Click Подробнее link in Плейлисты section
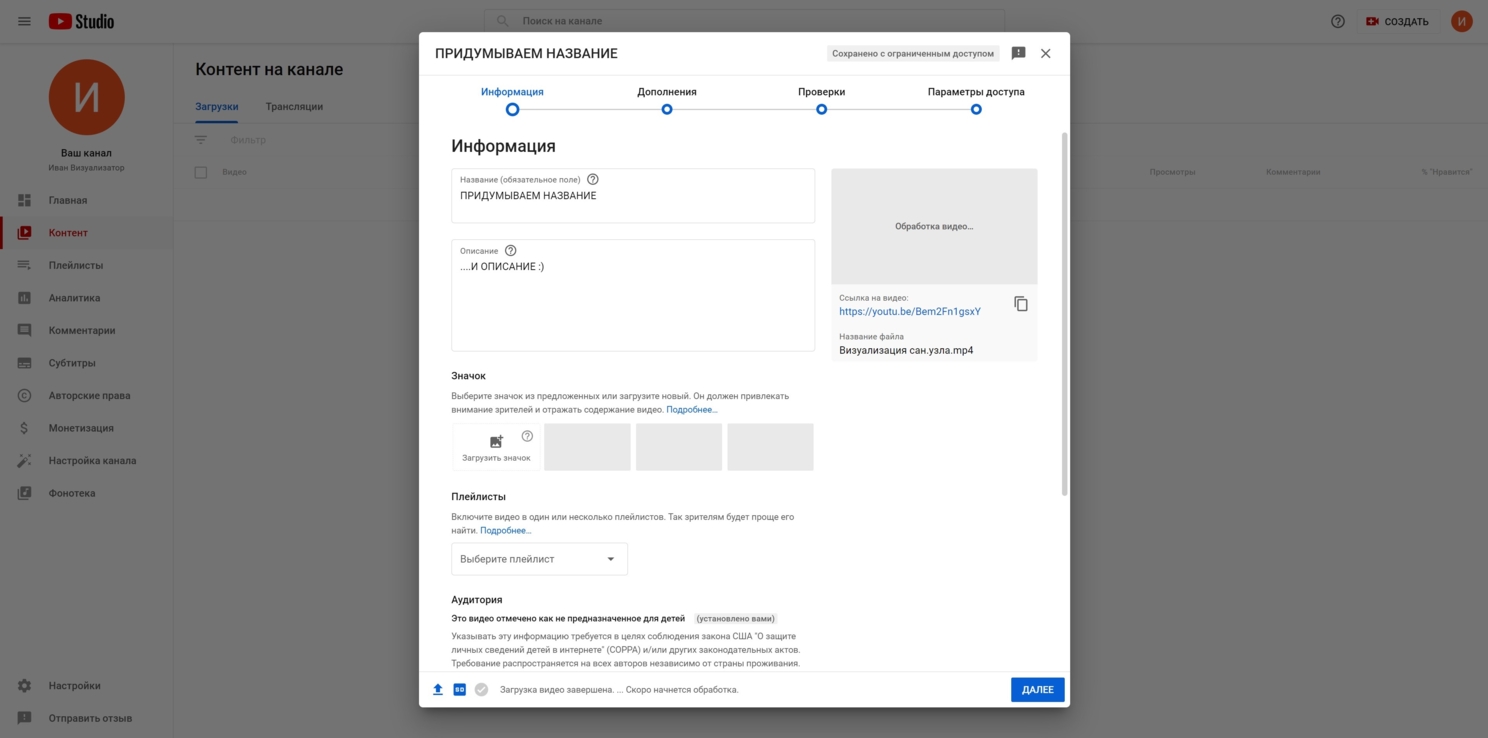The width and height of the screenshot is (1488, 738). click(506, 531)
